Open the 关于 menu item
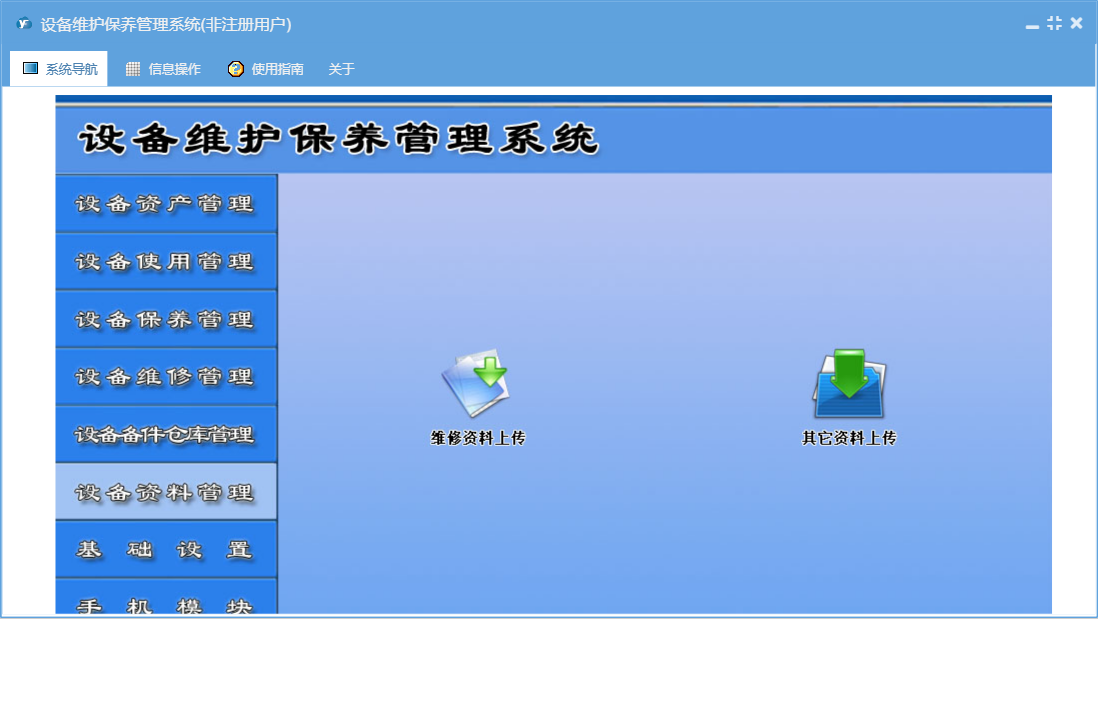 coord(341,69)
